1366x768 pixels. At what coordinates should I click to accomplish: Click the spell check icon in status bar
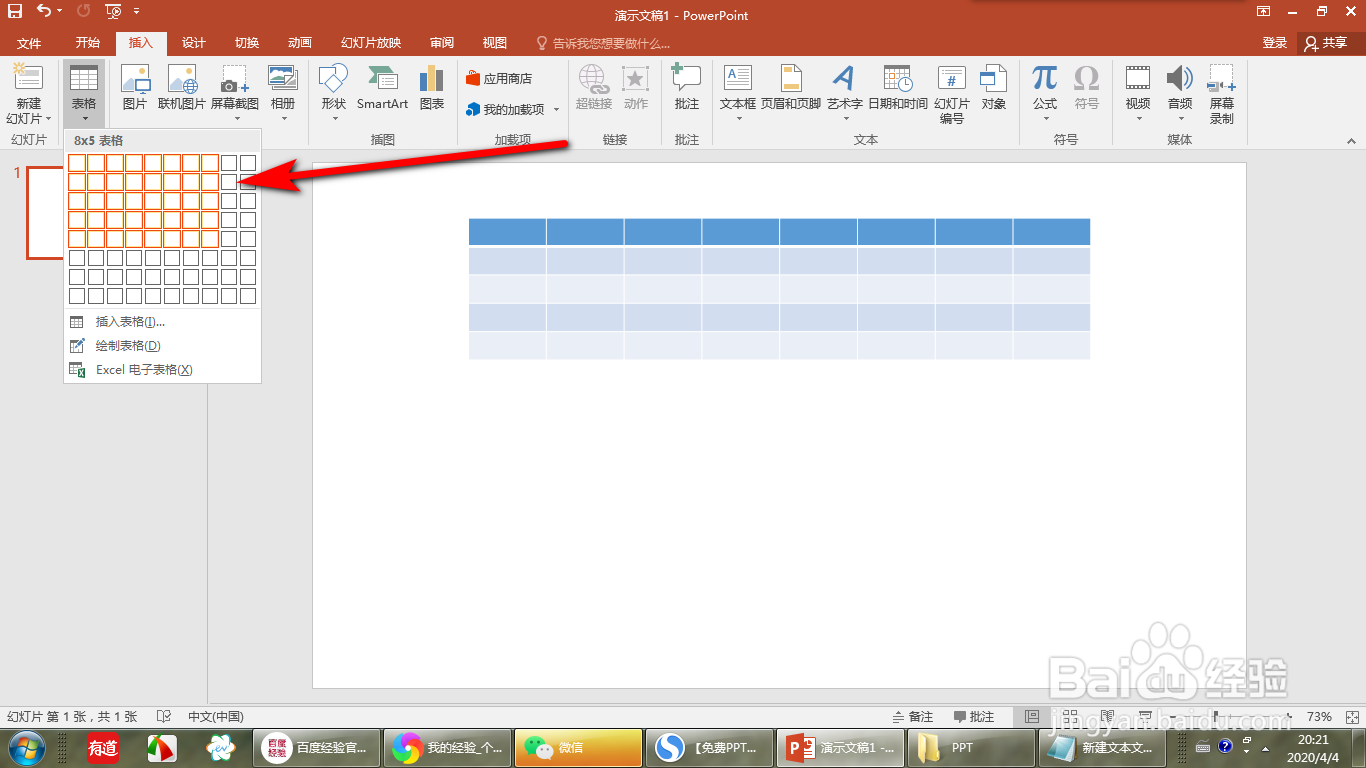(x=165, y=716)
